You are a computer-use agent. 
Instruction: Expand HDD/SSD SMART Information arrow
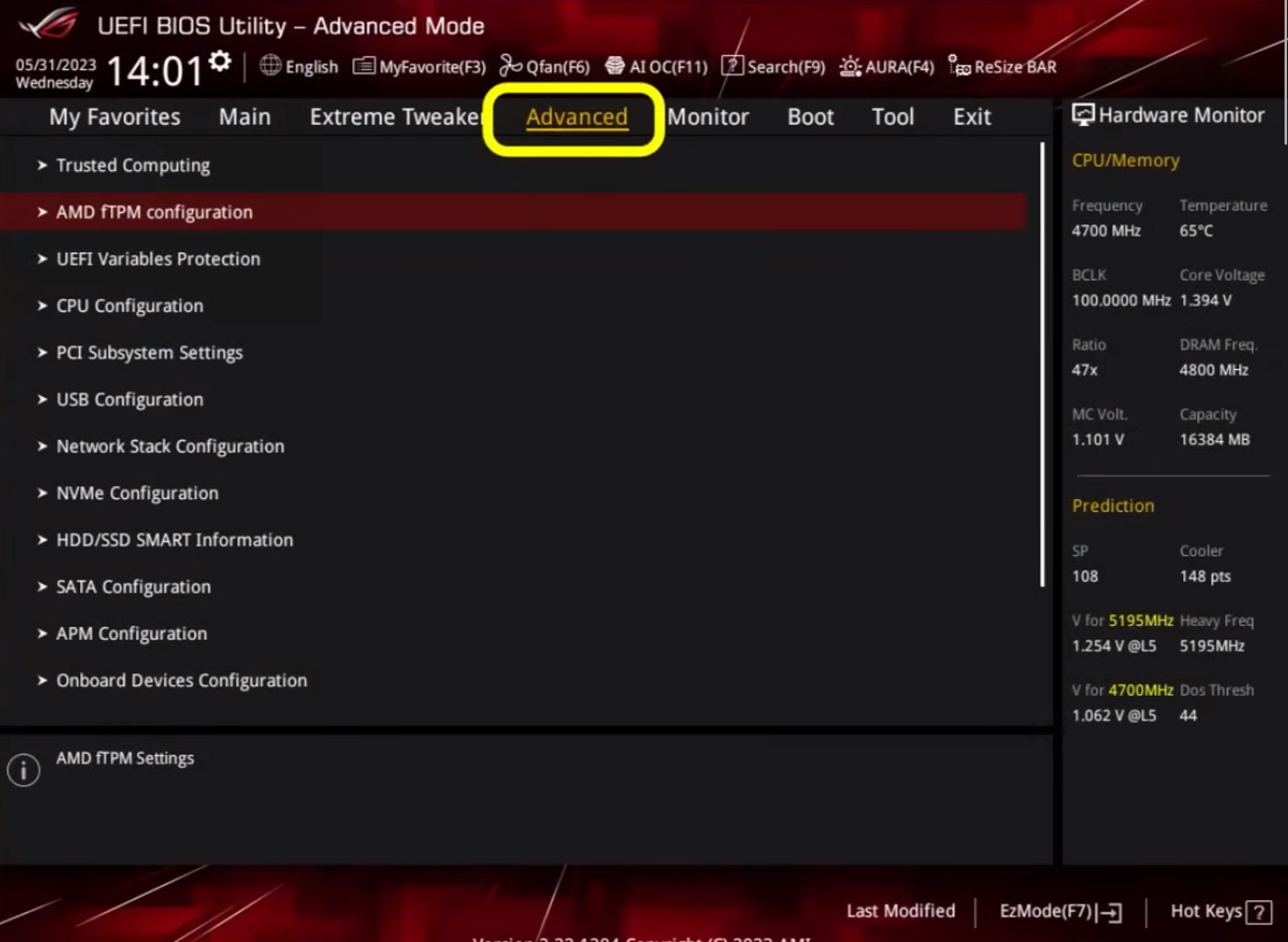[x=42, y=540]
